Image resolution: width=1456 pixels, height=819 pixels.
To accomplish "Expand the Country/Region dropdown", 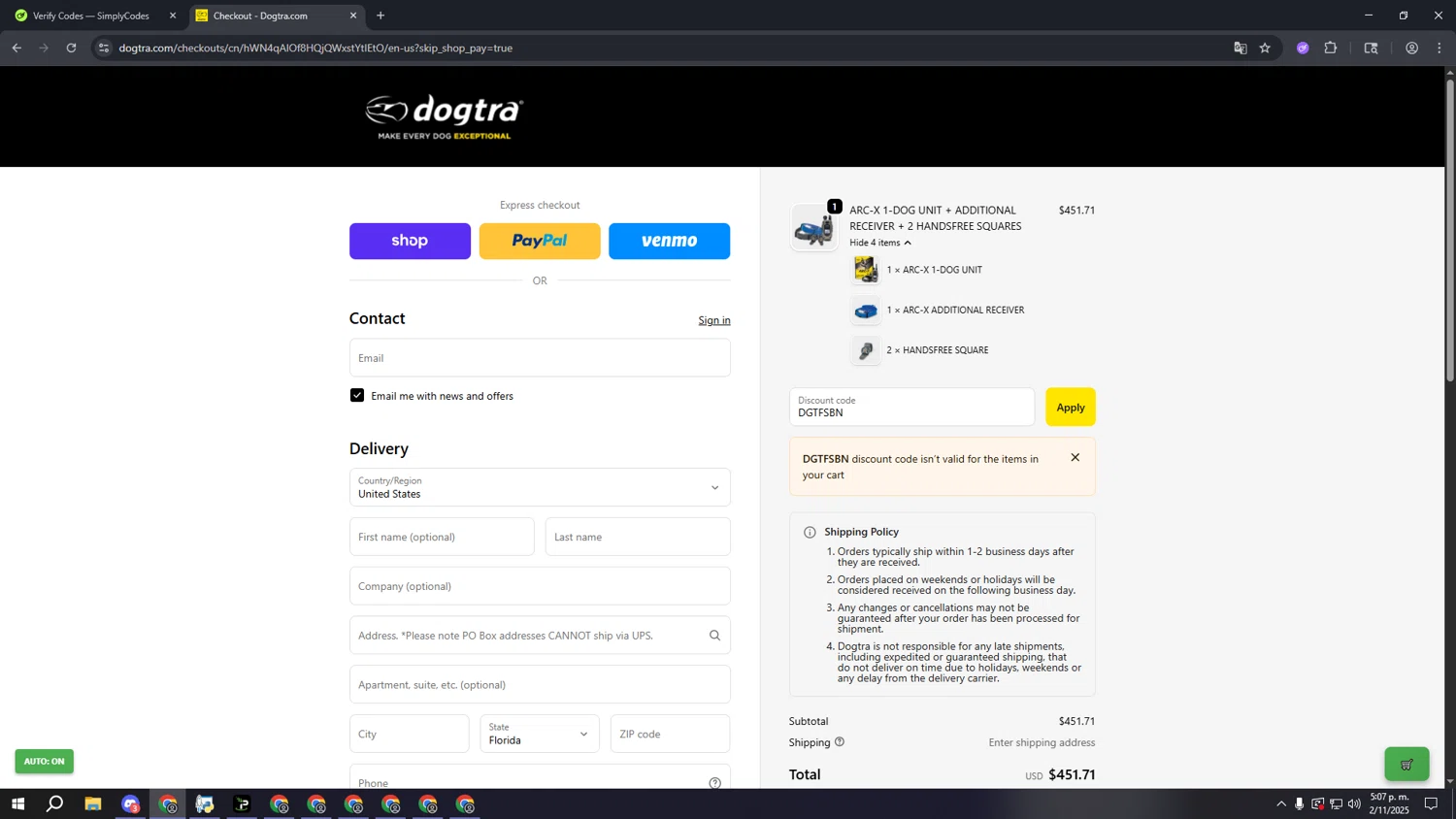I will tap(540, 487).
